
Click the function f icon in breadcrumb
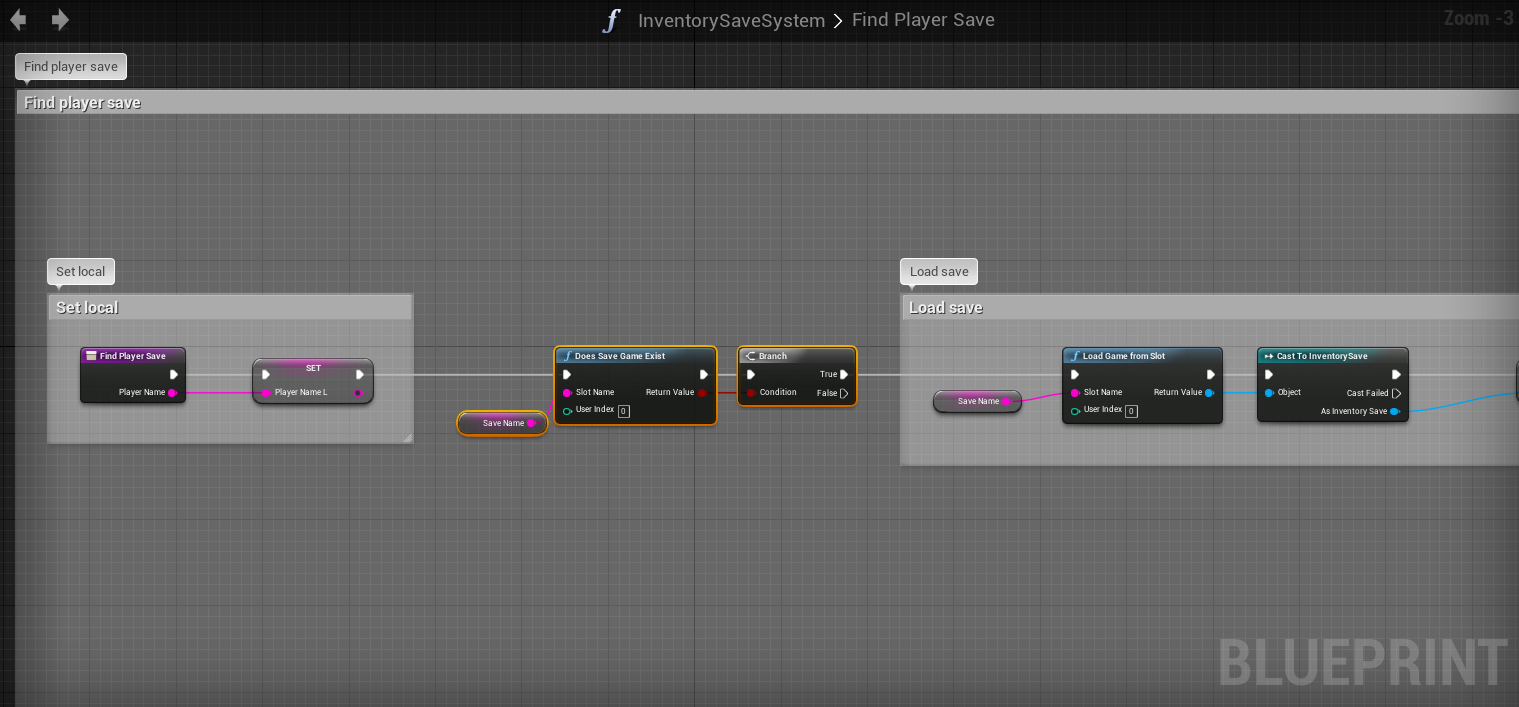[x=612, y=20]
